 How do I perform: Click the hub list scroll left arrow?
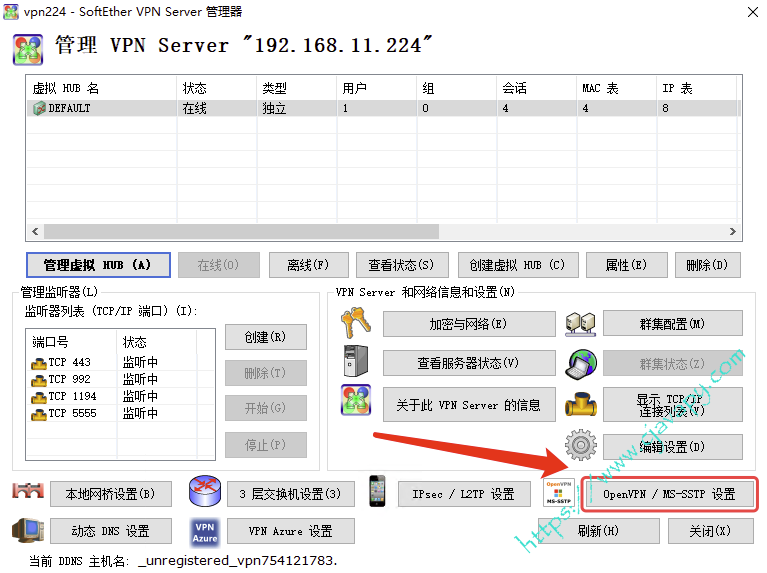click(x=35, y=231)
